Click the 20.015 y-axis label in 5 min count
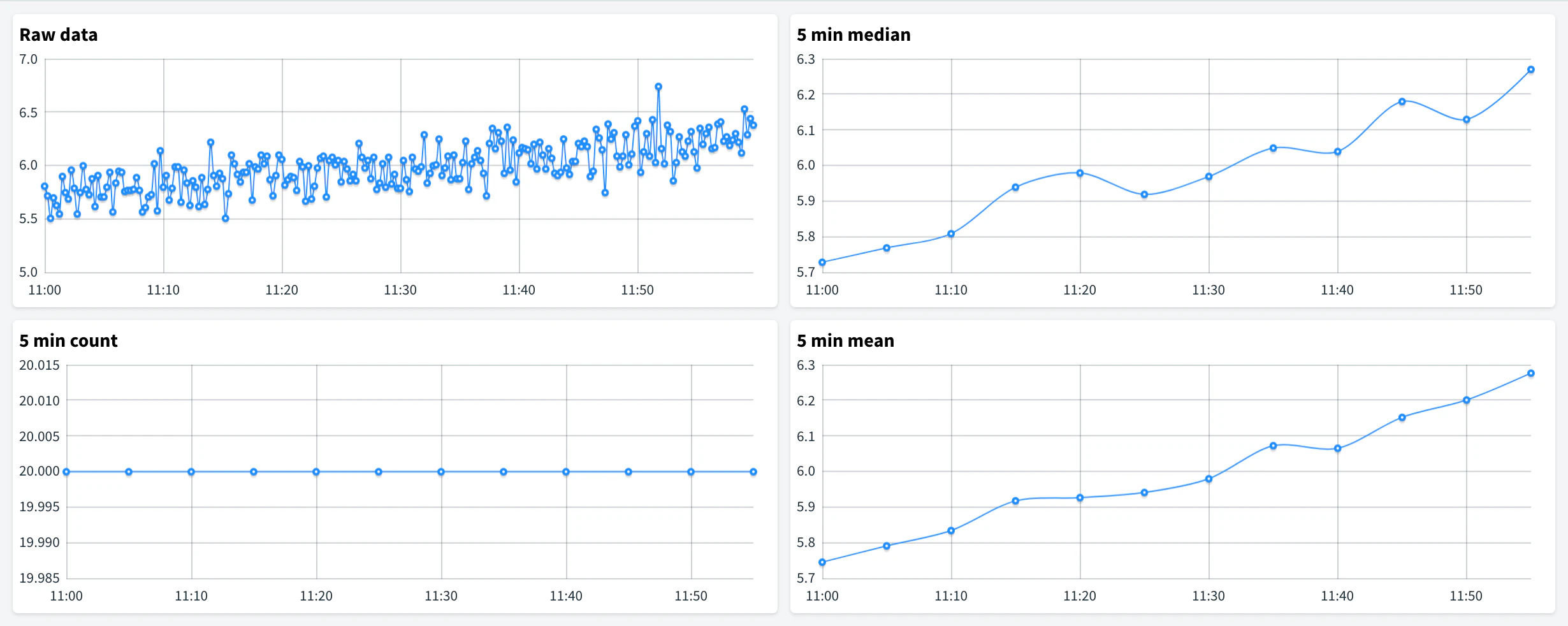1568x626 pixels. coord(40,365)
